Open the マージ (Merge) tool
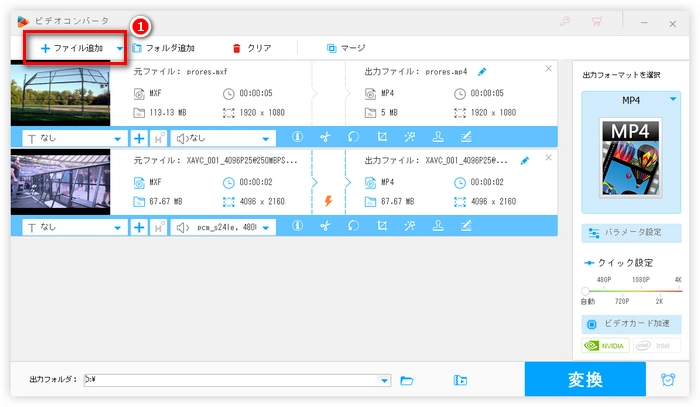The width and height of the screenshot is (700, 407). 346,48
